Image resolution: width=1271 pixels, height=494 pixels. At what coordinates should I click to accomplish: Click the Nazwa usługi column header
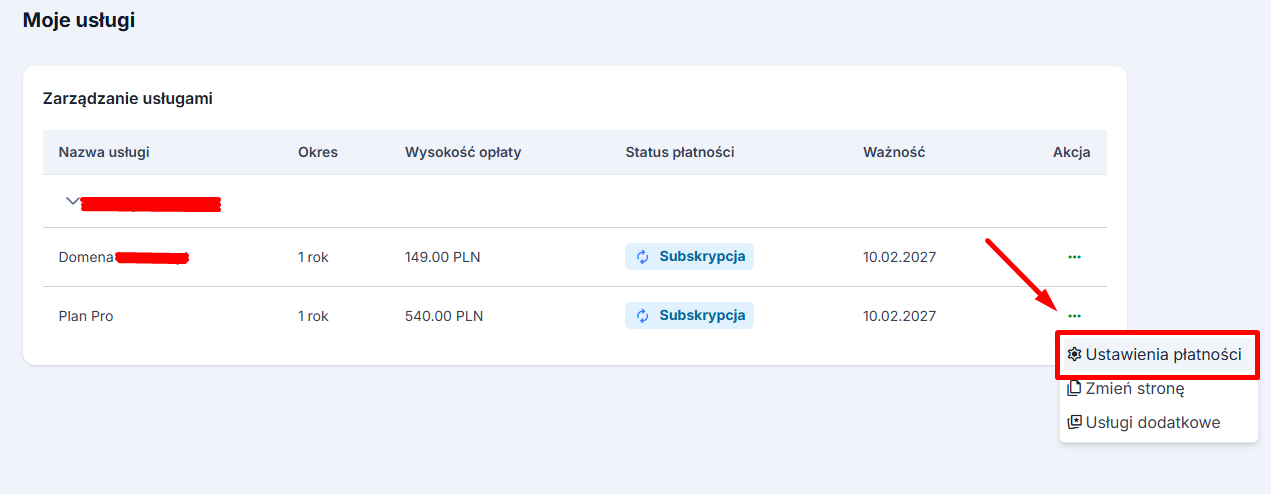(x=104, y=153)
